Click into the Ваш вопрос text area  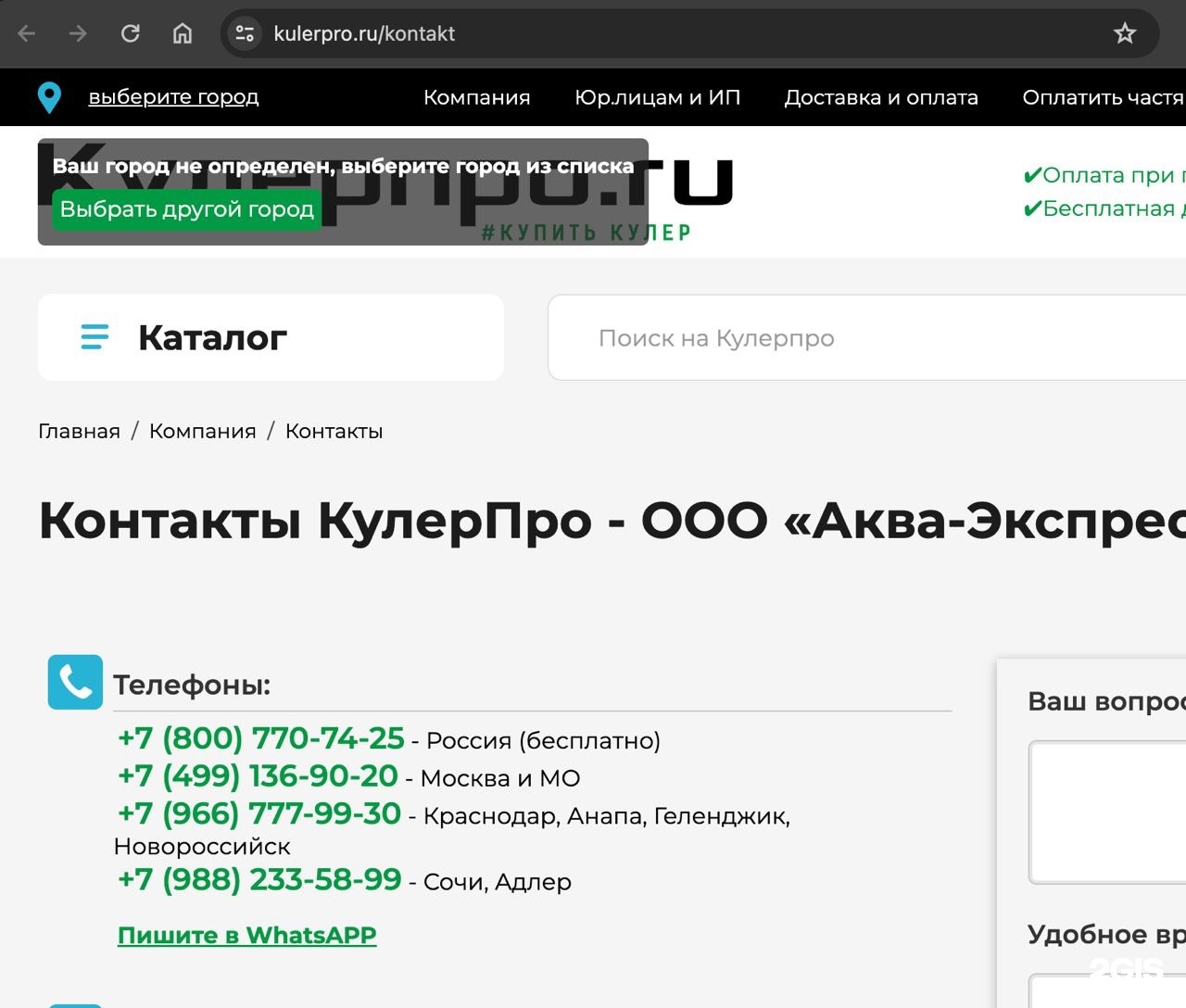coord(1107,813)
